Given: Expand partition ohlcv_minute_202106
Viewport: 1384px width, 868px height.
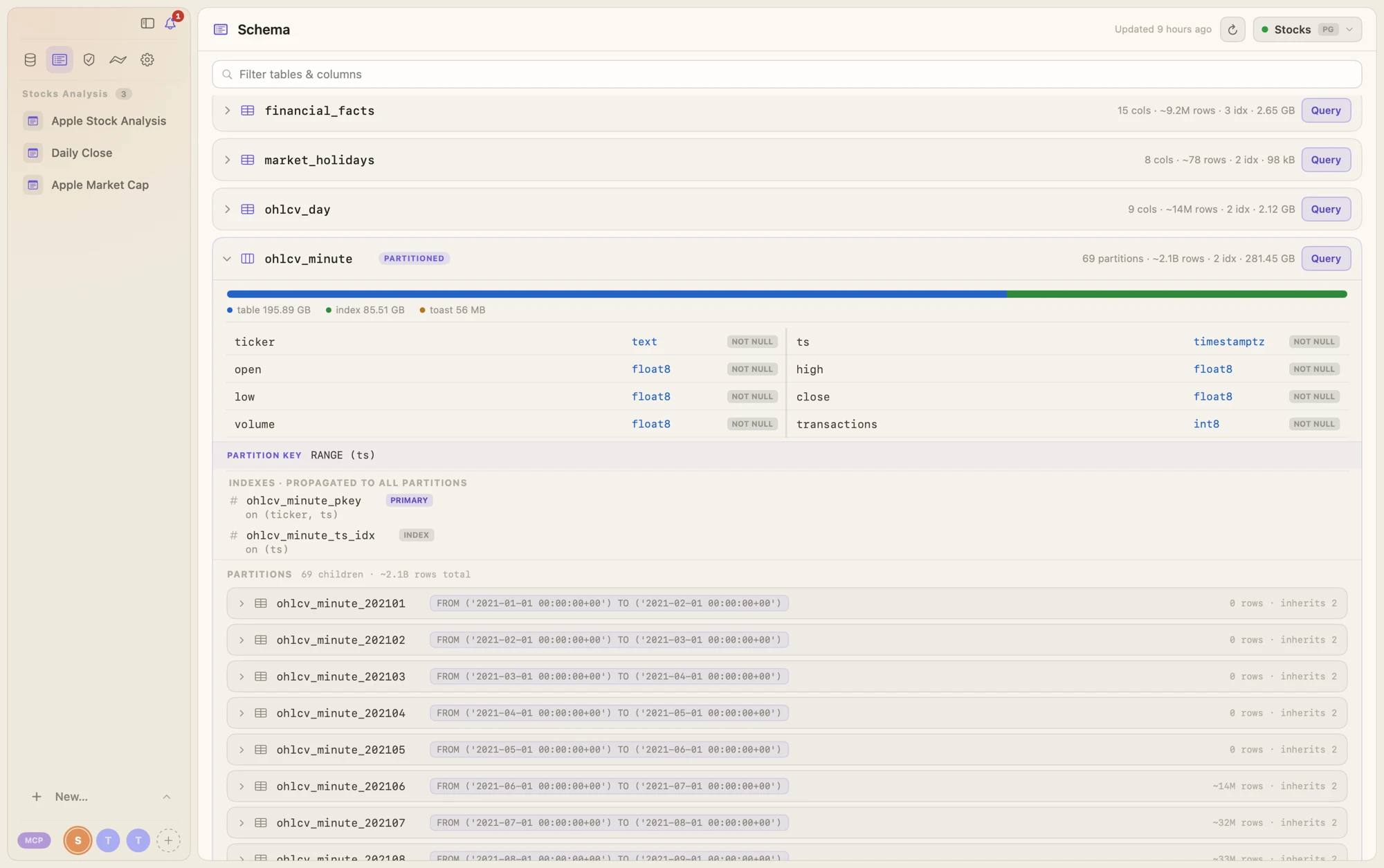Looking at the screenshot, I should [242, 786].
